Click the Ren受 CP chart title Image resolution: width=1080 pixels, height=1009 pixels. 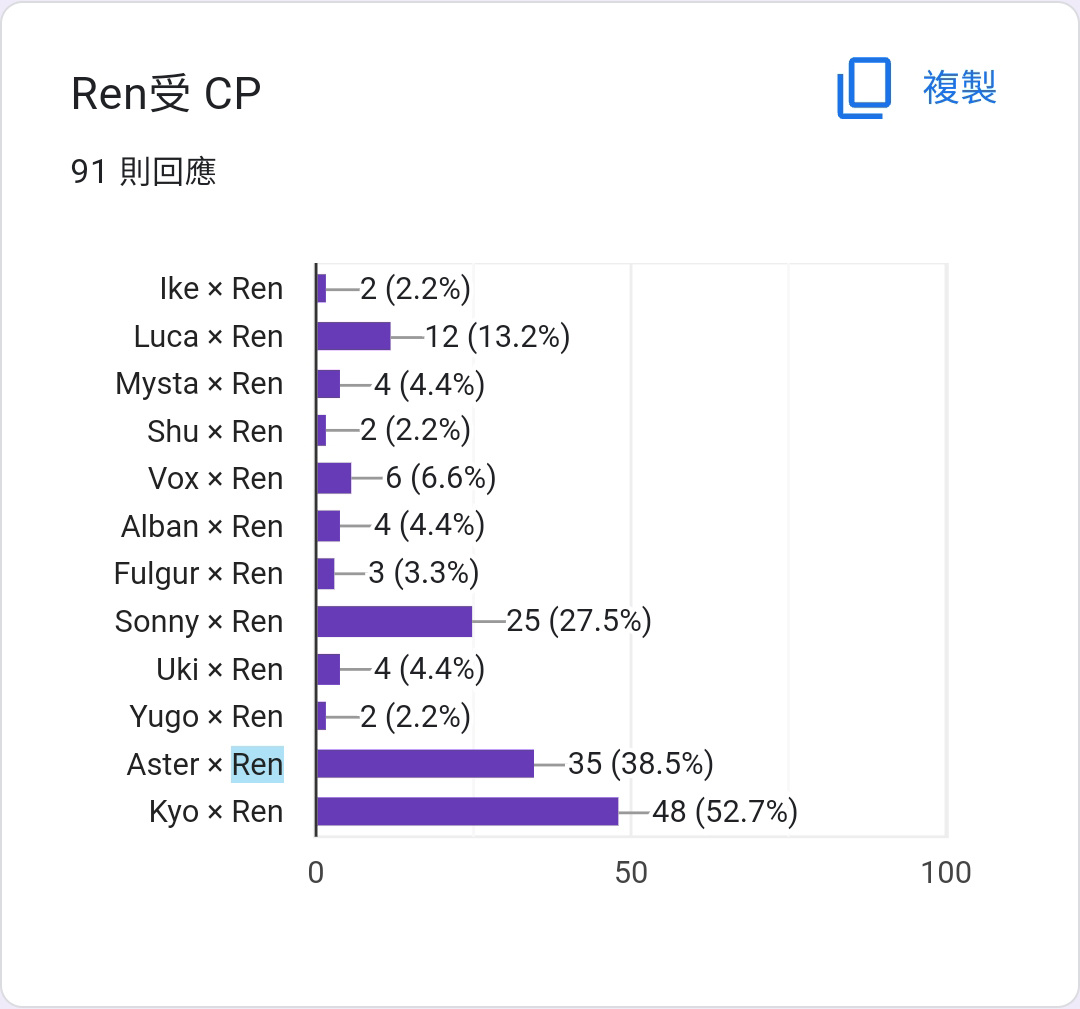click(x=166, y=94)
